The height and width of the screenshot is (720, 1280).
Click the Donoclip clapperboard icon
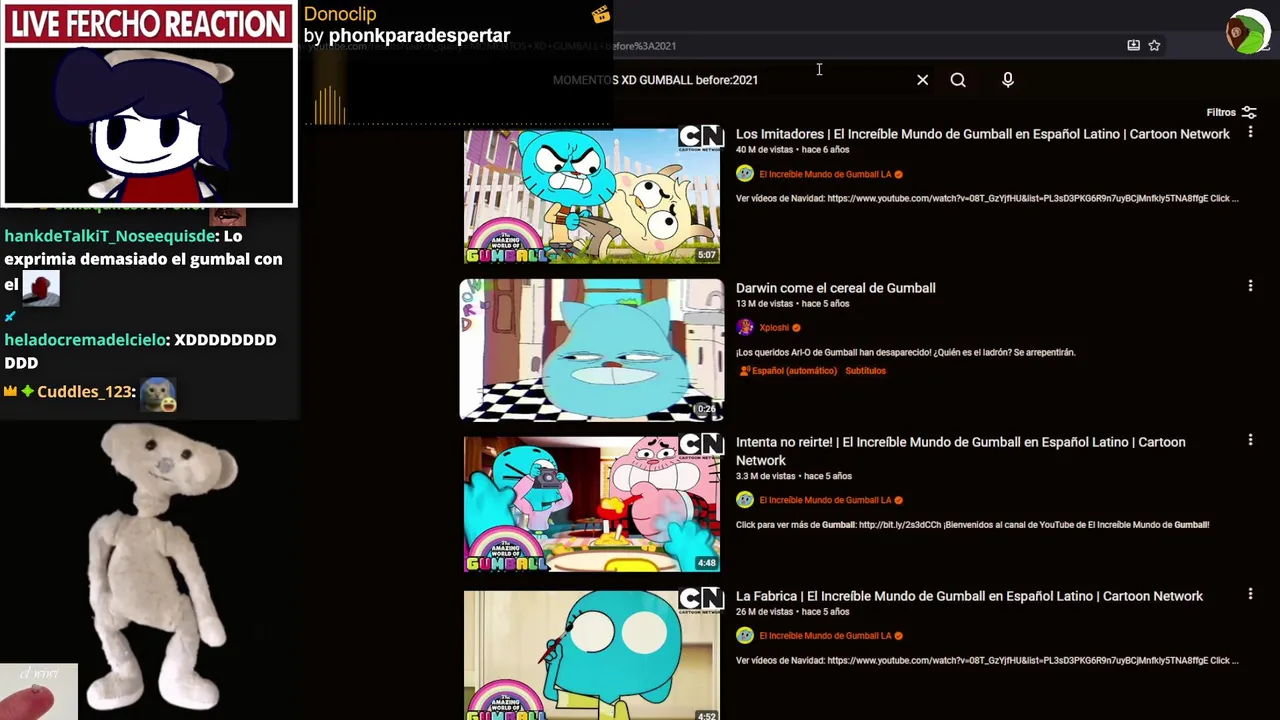[600, 14]
